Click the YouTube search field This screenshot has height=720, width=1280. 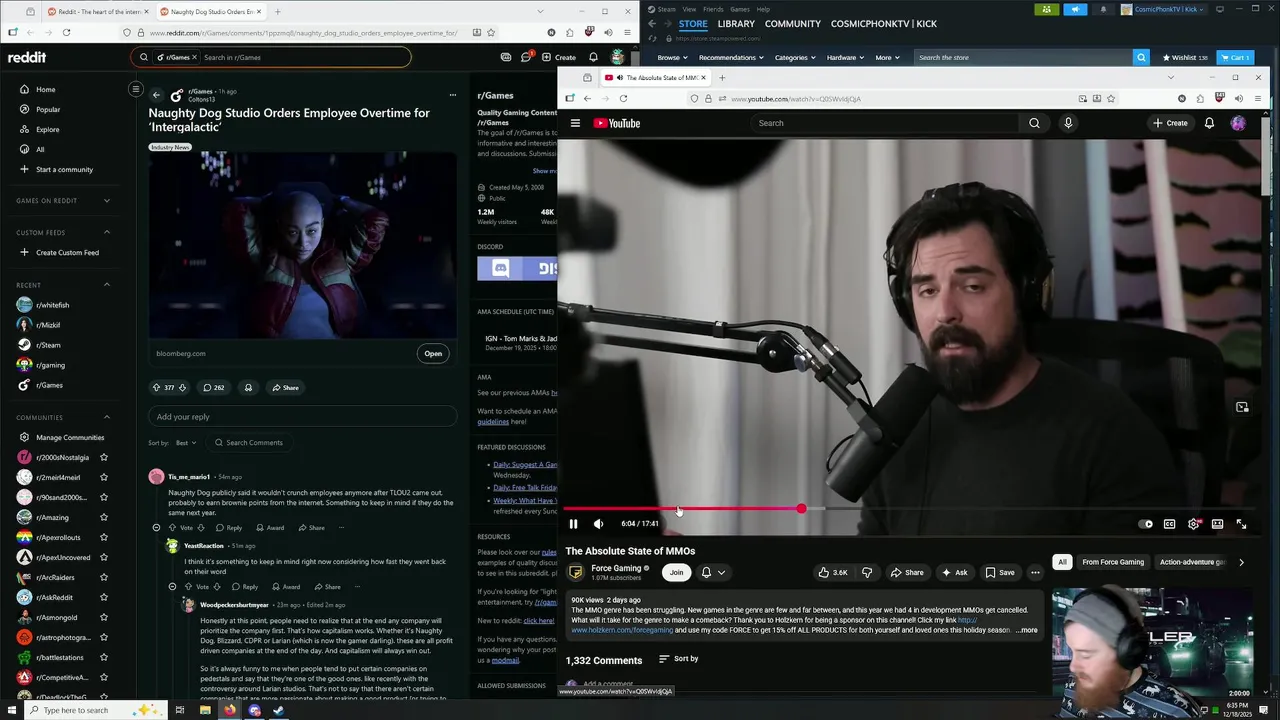pyautogui.click(x=885, y=123)
